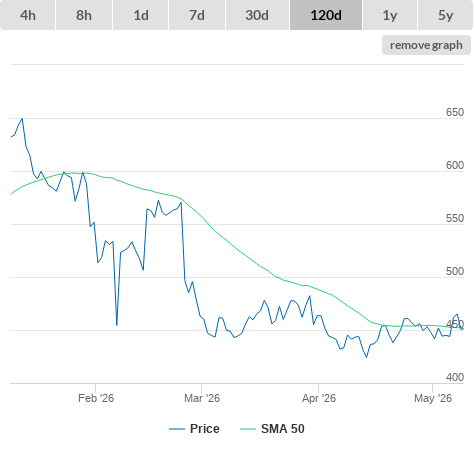Switch to the 8h time range
Viewport: 474px width, 455px height.
pyautogui.click(x=84, y=15)
